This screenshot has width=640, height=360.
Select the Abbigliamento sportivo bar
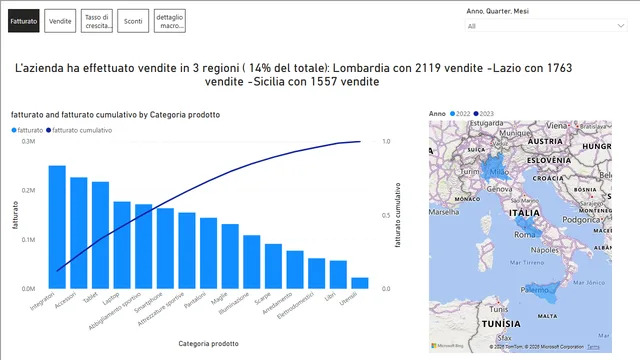pos(144,246)
